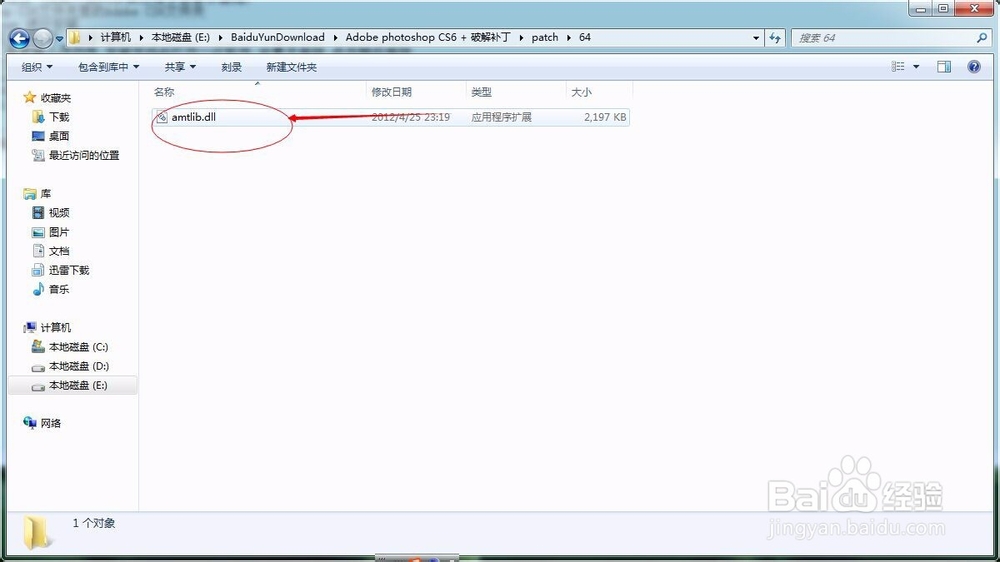Select 本地磁盘 (E:) in the address breadcrumb

tap(180, 37)
